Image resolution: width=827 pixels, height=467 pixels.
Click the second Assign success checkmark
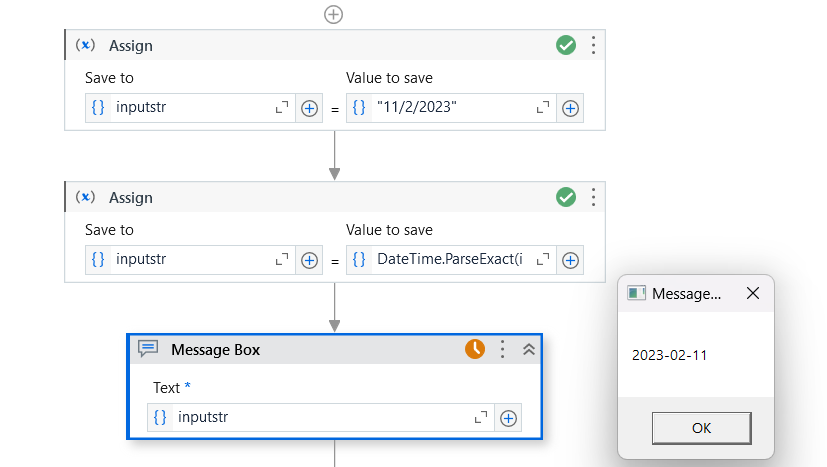[x=566, y=197]
